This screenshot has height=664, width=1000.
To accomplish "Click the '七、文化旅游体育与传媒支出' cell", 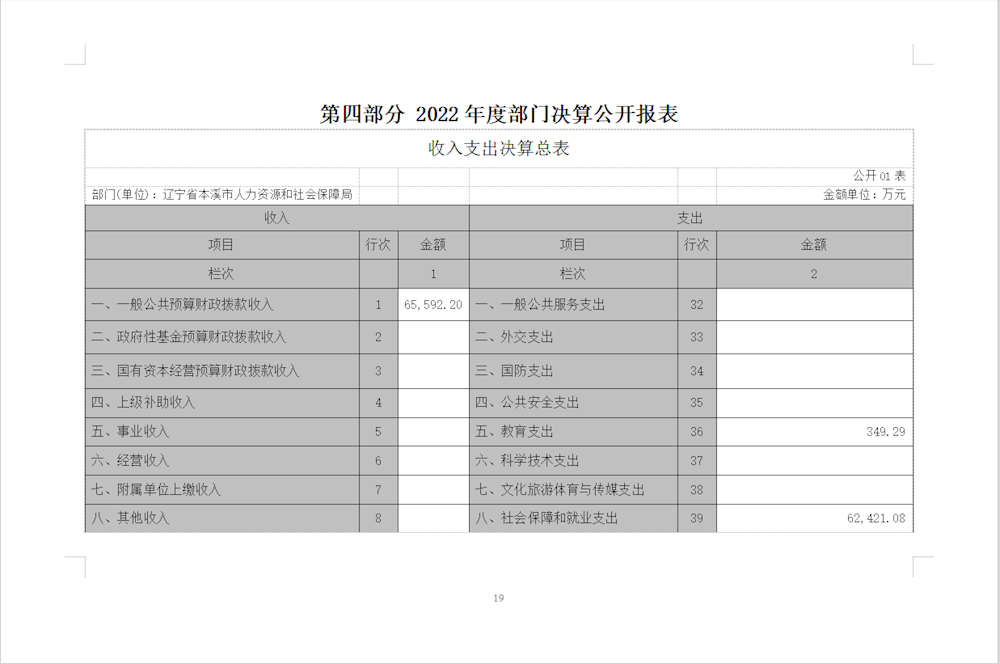I will (573, 490).
